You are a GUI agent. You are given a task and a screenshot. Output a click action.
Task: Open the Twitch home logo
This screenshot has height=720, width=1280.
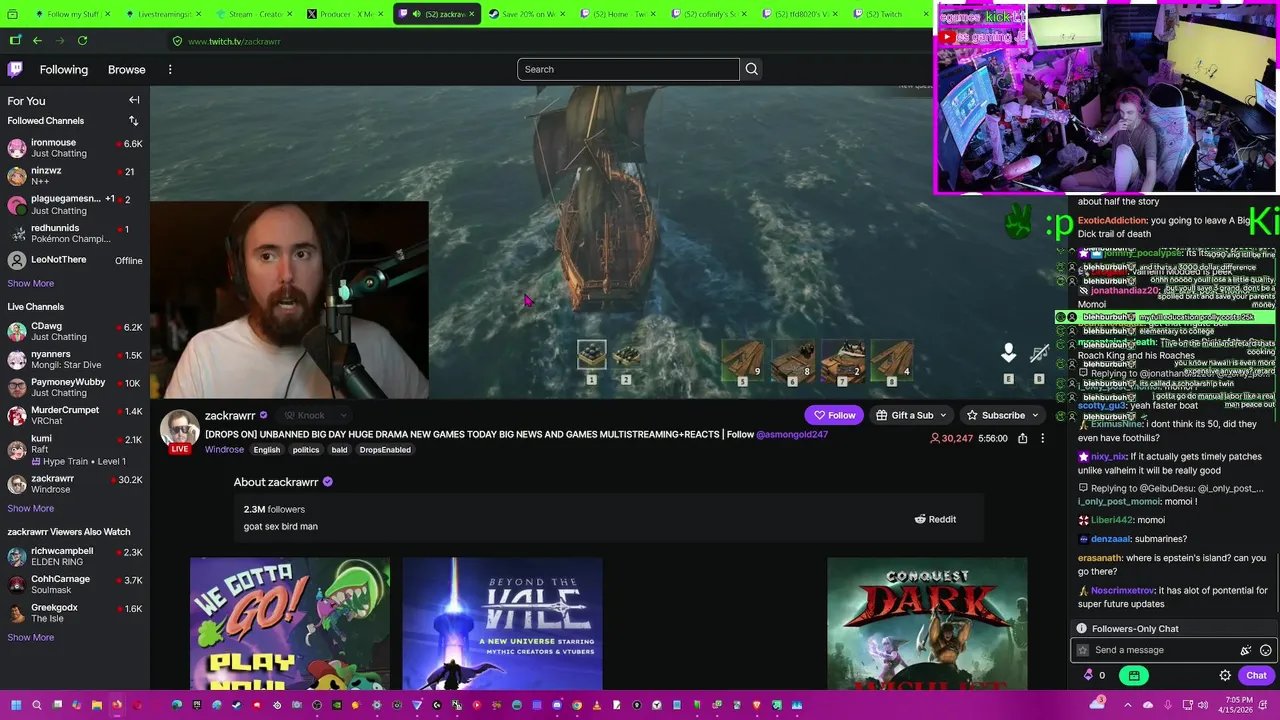tap(15, 69)
